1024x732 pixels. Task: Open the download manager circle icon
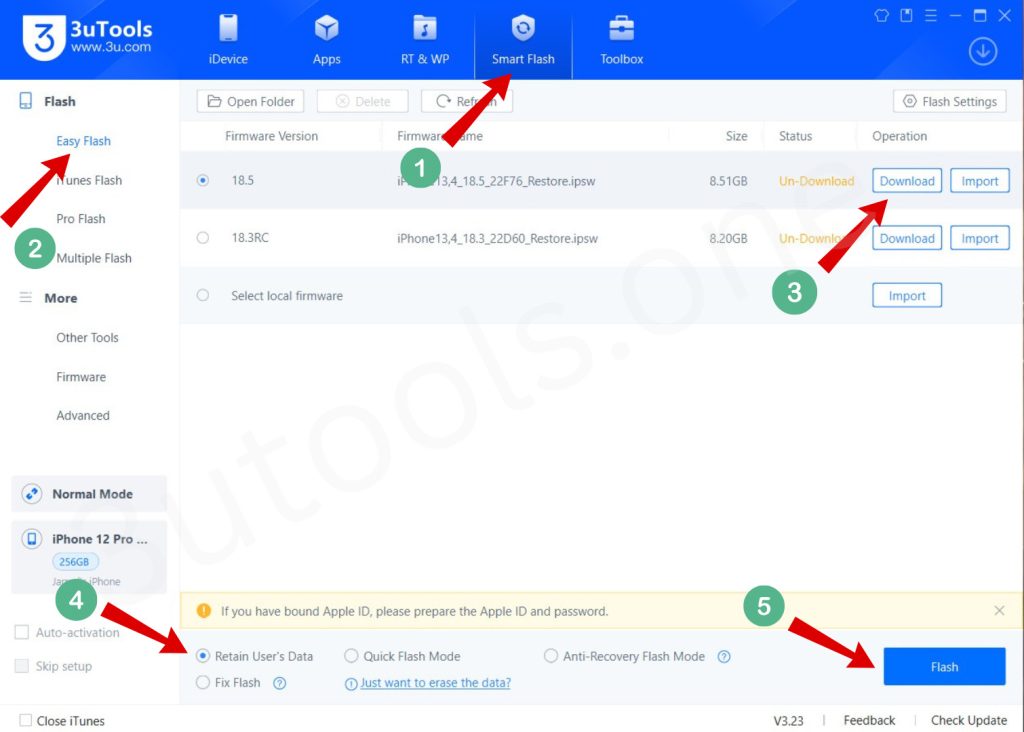tap(982, 51)
